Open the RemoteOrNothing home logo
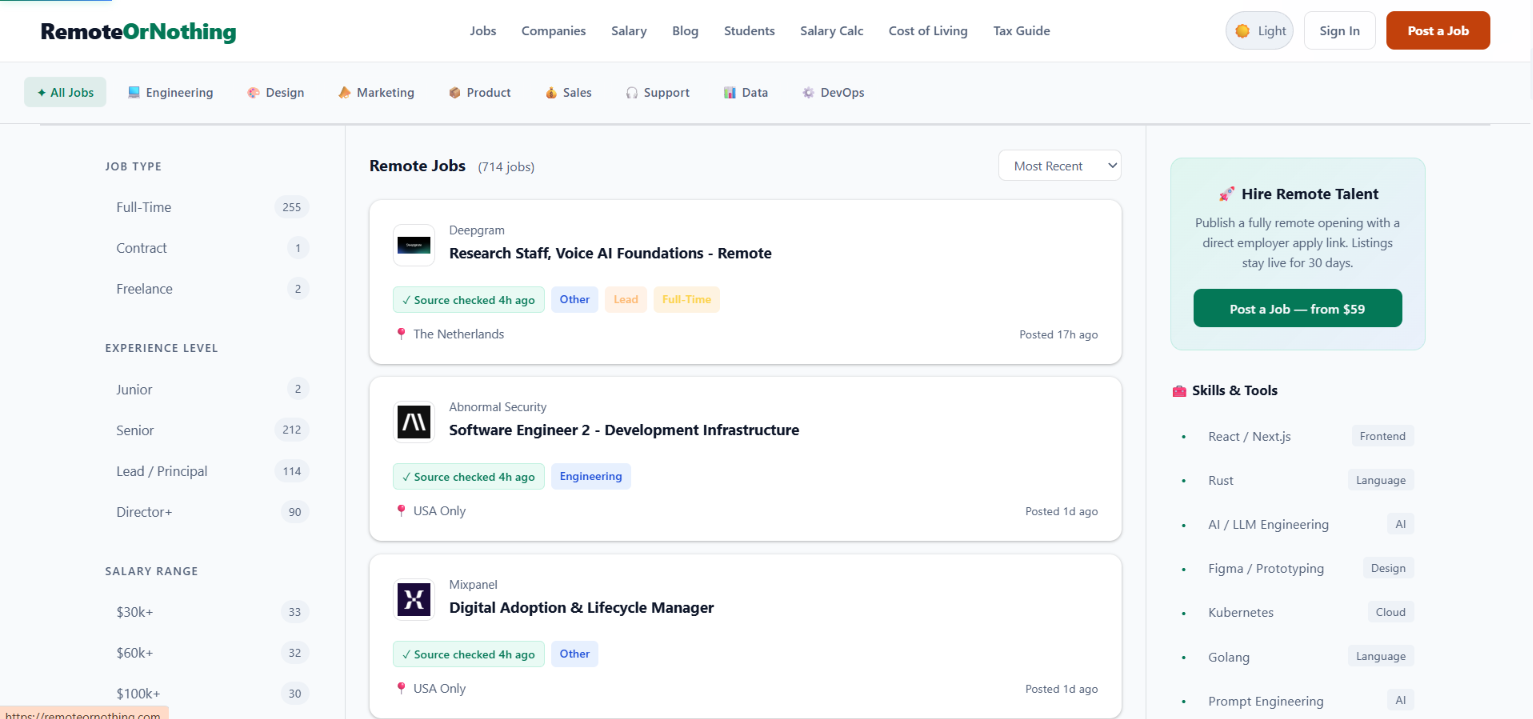The image size is (1533, 719). click(x=139, y=31)
